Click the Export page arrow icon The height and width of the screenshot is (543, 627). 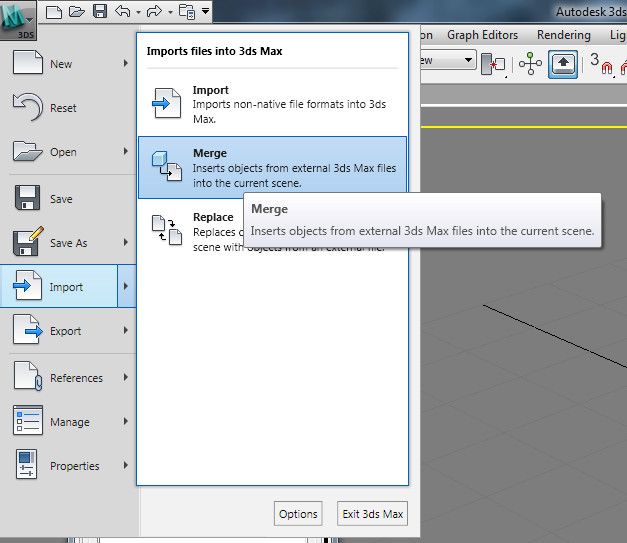tap(28, 329)
